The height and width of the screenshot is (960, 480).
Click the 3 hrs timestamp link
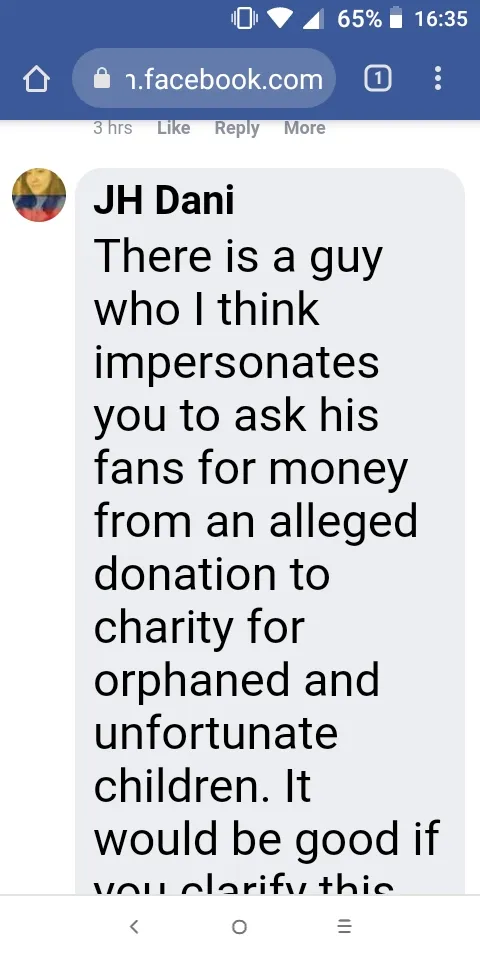coord(113,128)
